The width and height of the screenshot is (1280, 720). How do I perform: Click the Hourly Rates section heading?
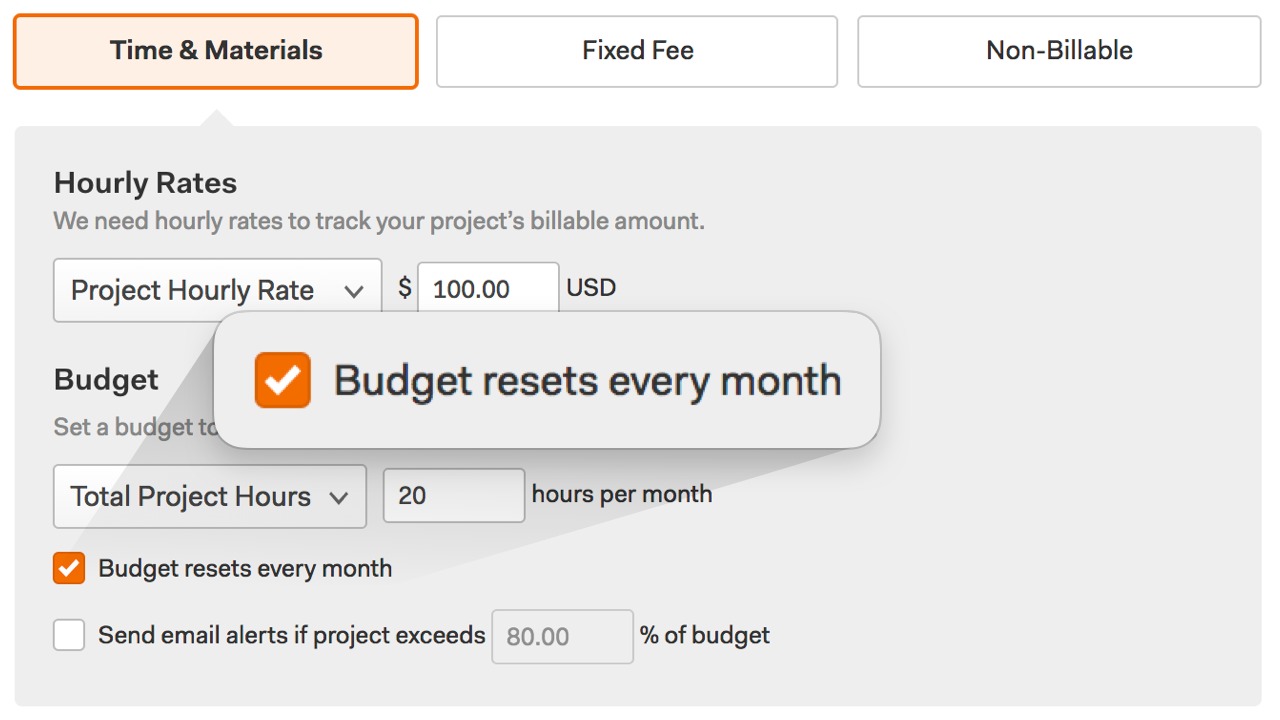(144, 183)
